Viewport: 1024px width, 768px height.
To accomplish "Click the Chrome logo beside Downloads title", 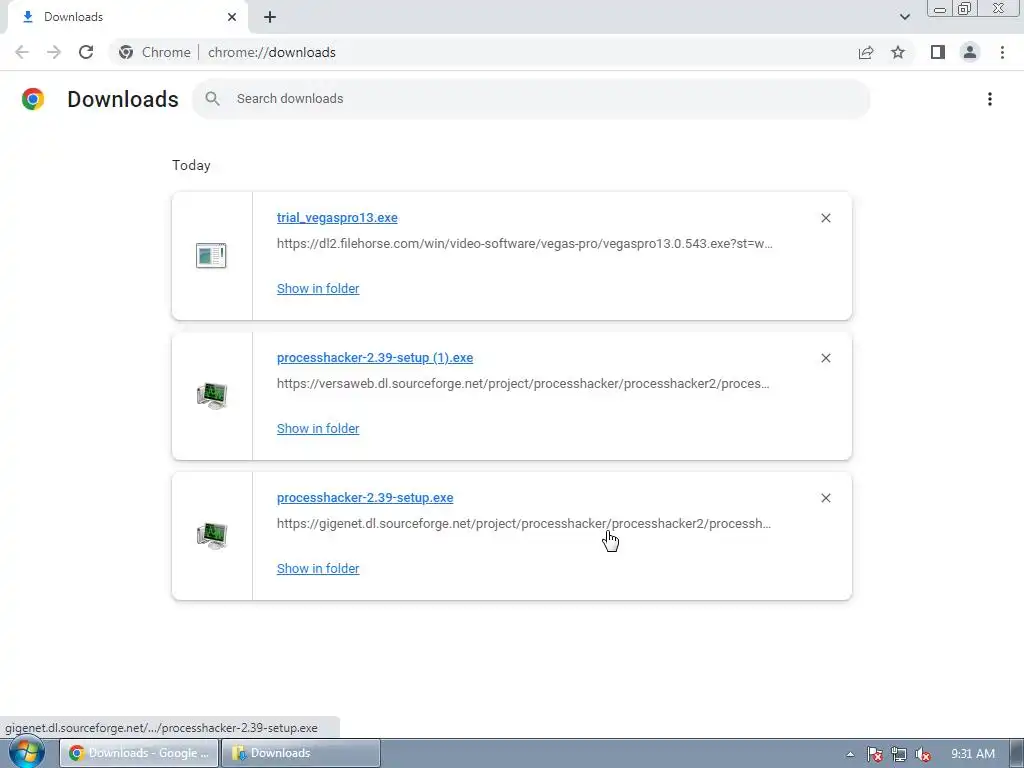I will coord(33,99).
